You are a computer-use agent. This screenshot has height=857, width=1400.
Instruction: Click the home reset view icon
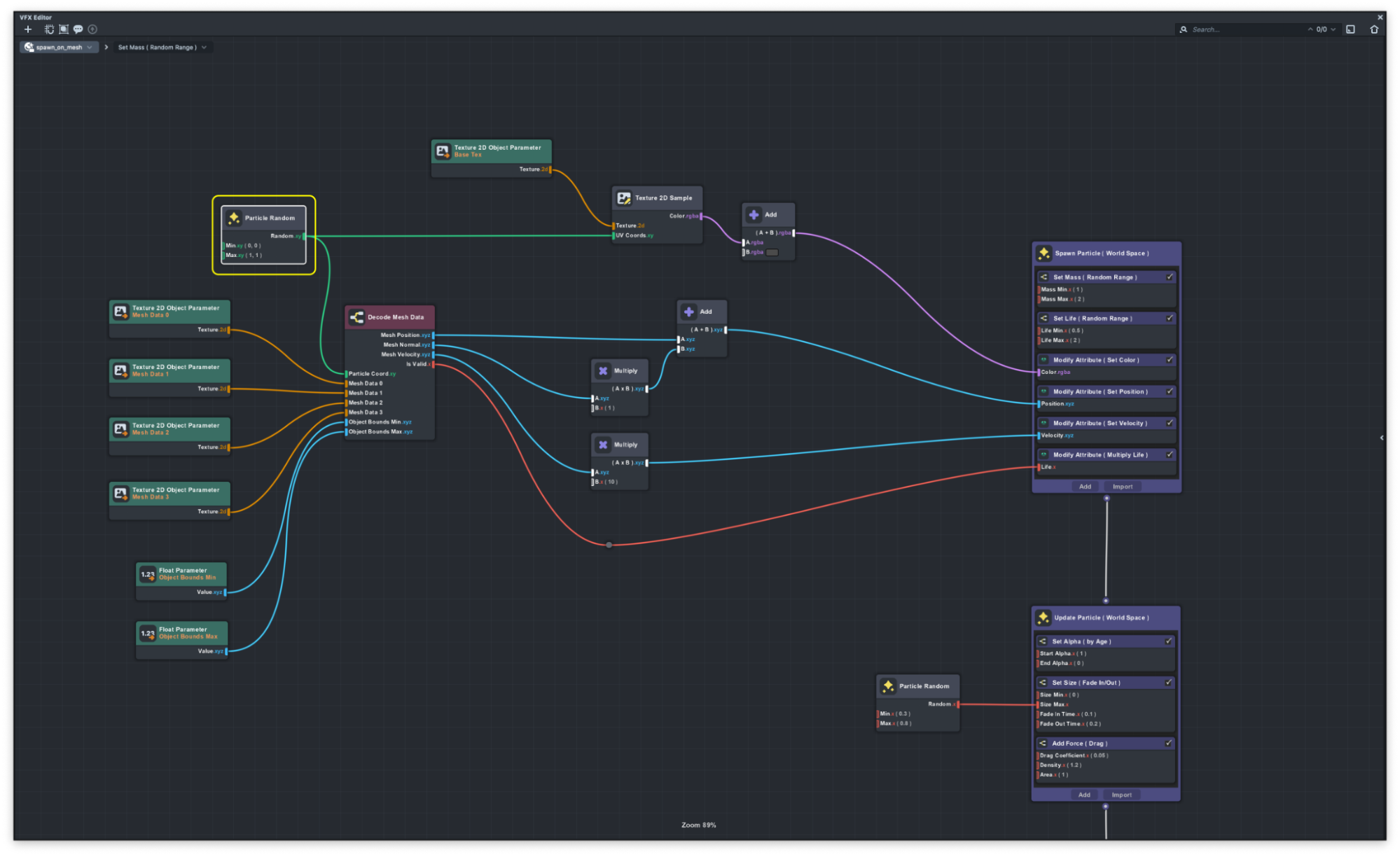(x=1373, y=29)
